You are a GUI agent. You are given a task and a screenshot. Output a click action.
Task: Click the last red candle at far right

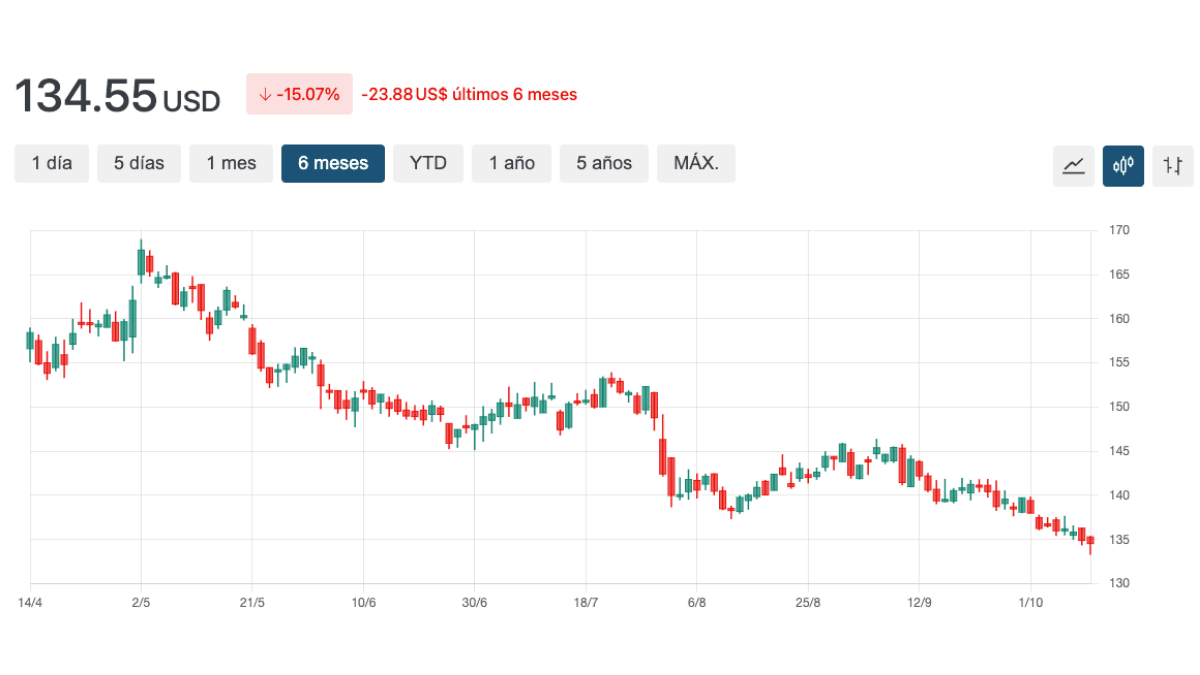[x=1090, y=541]
